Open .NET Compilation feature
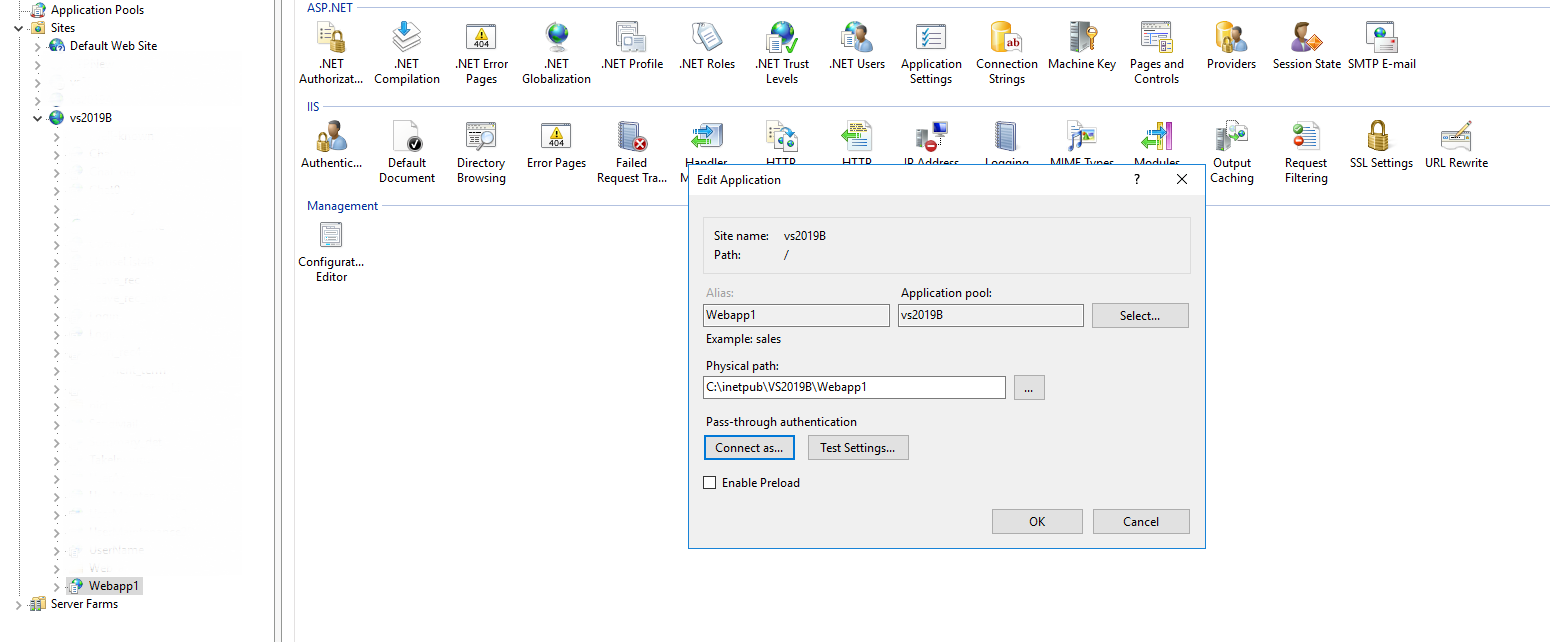1550x642 pixels. [407, 53]
